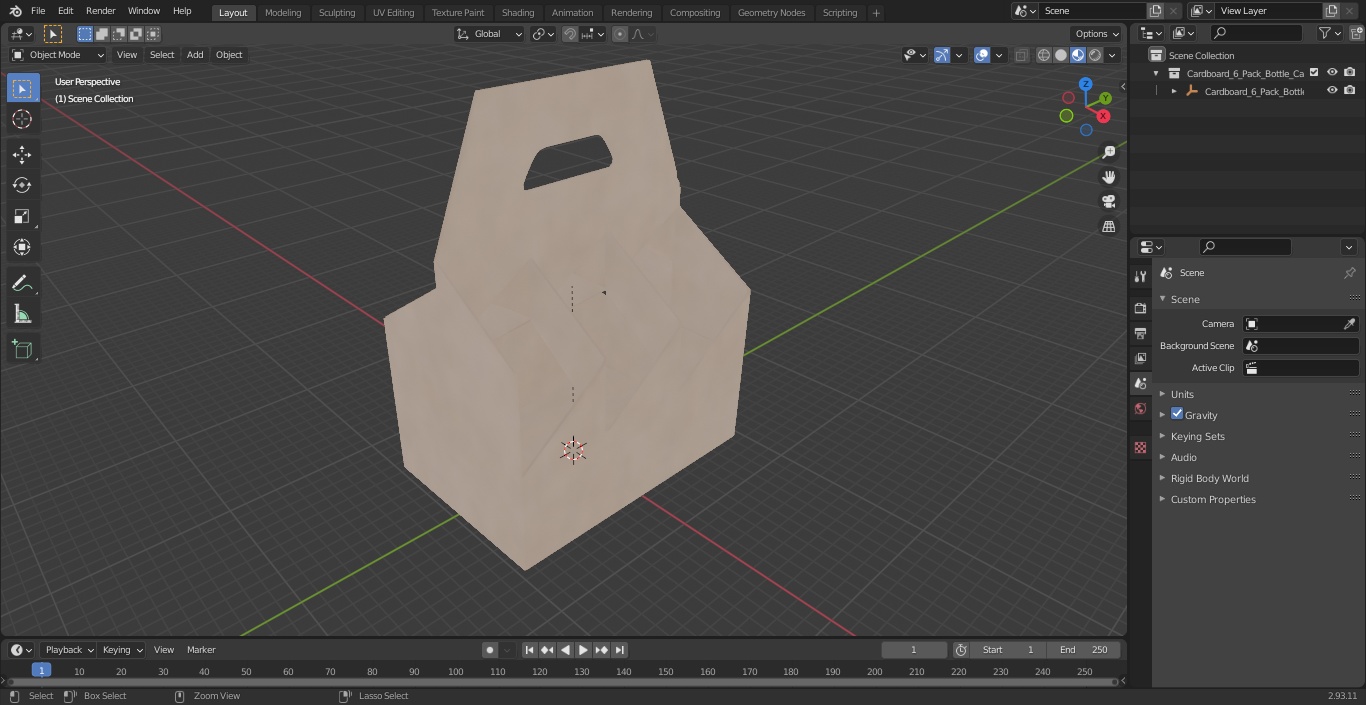1366x705 pixels.
Task: Toggle X-ray view button
Action: 1021,55
